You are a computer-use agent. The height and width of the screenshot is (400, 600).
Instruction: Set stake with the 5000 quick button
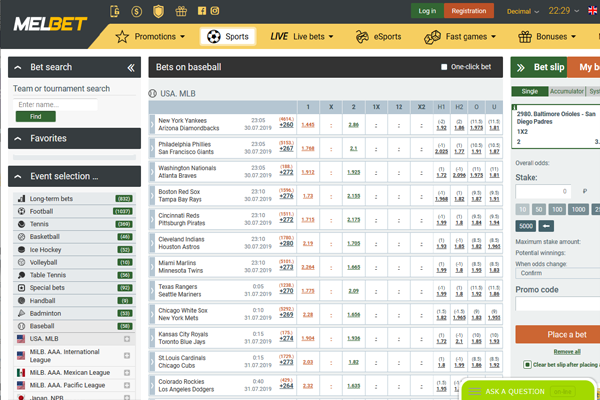(526, 226)
